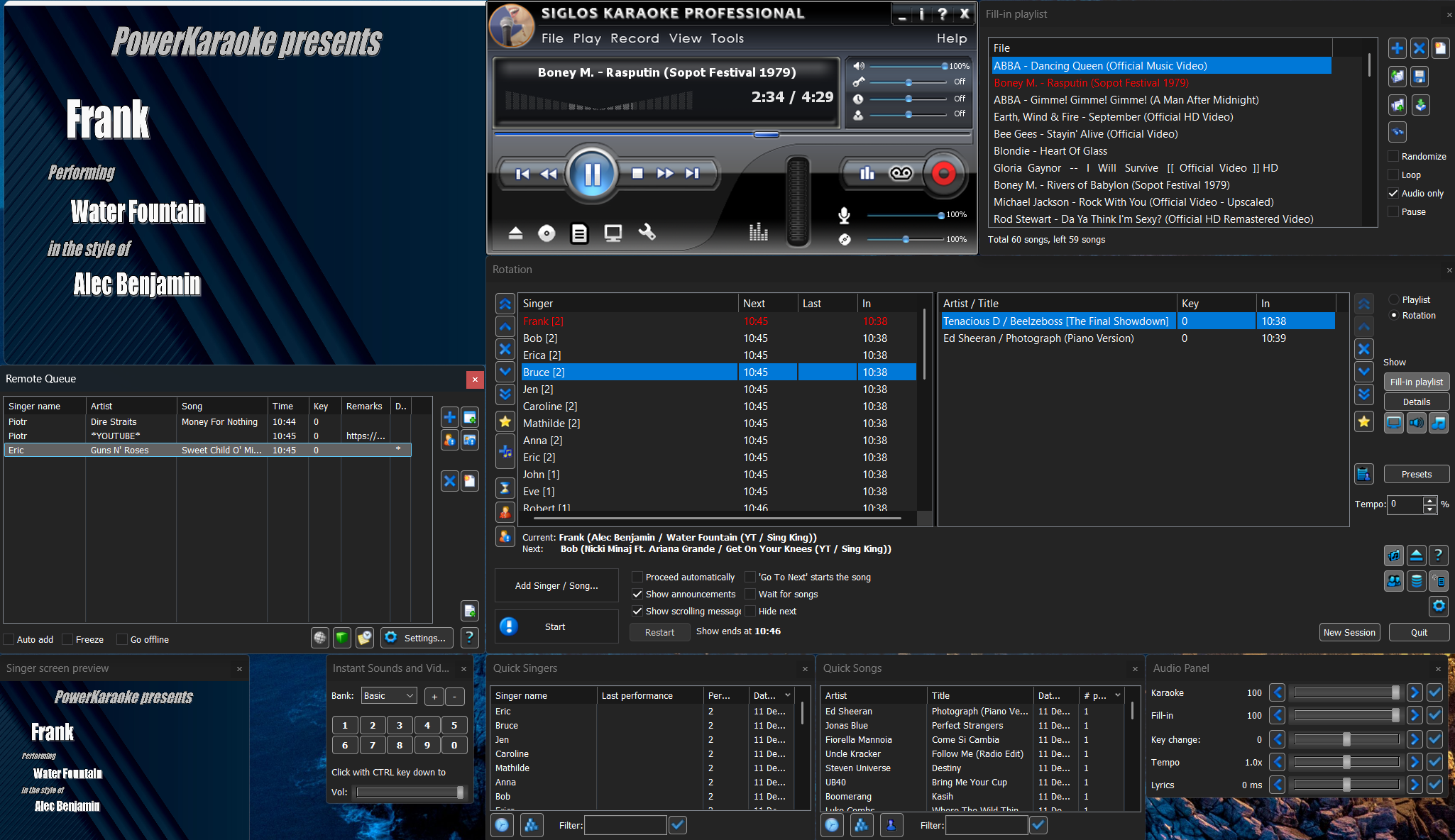Viewport: 1455px width, 840px height.
Task: Click the floppy save icon in the Fill-in playlist panel
Action: (1420, 77)
